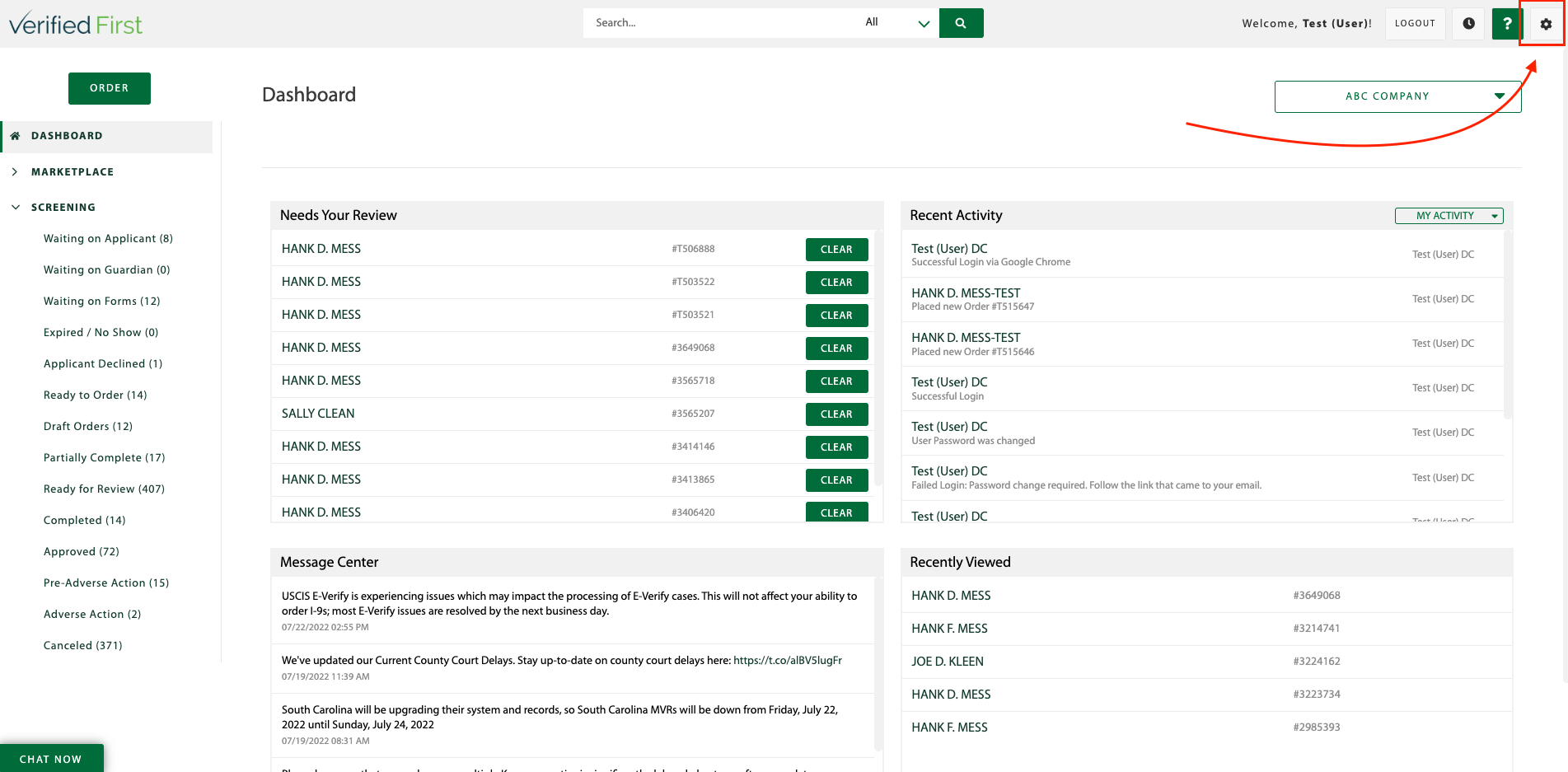Open HANK D. MESS #T506888 review entry
The width and height of the screenshot is (1568, 772).
click(x=321, y=249)
